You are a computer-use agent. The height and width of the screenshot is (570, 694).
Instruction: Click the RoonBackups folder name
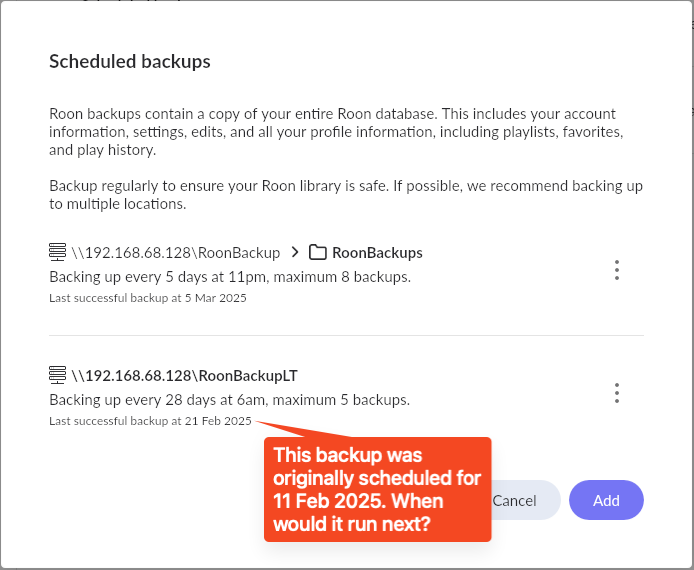pyautogui.click(x=377, y=253)
